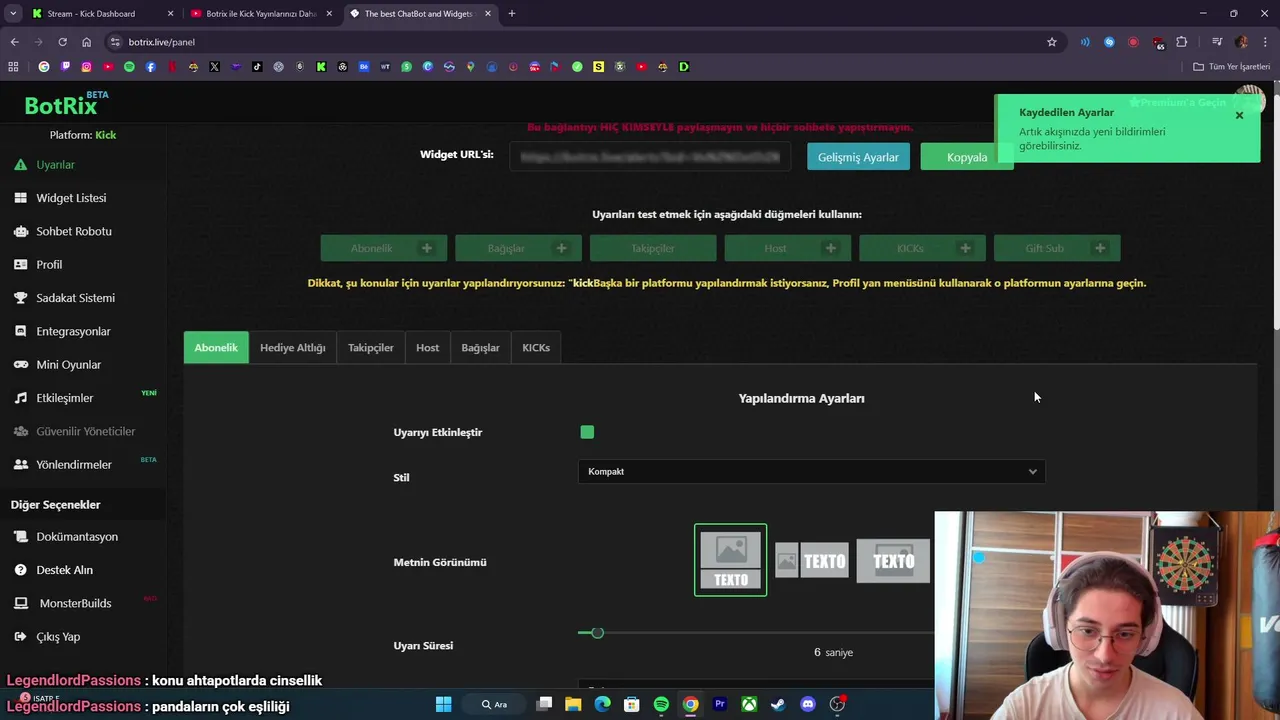
Task: Adjust Uyarı Süresi slider handle
Action: pos(597,633)
